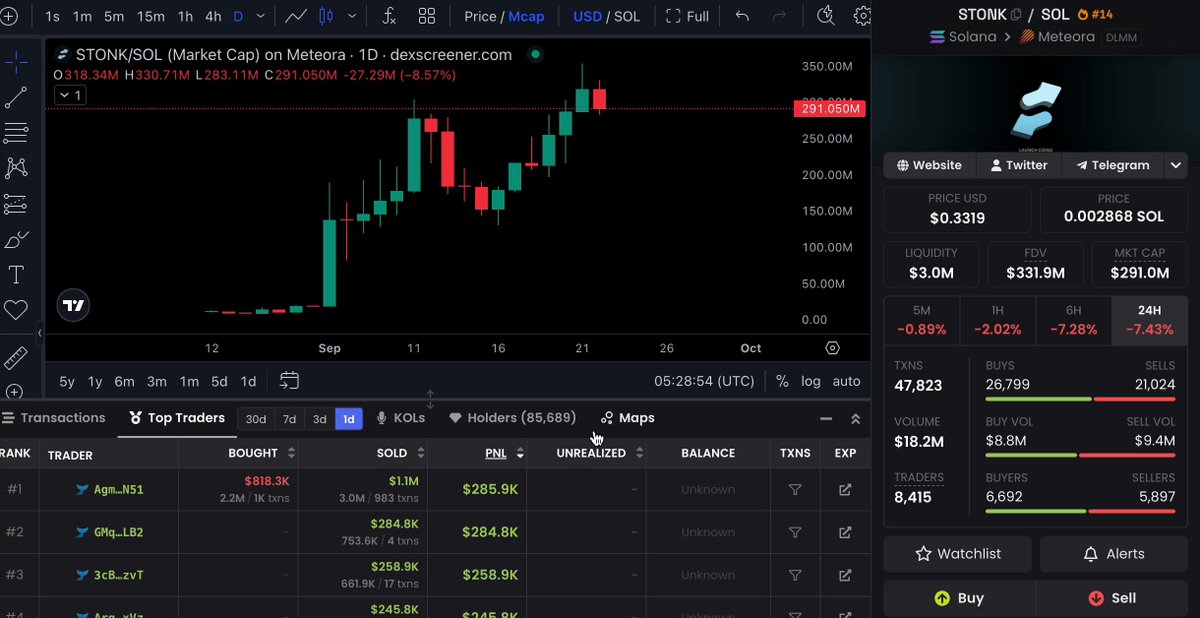Sort table by BOUGHT column
The height and width of the screenshot is (618, 1200).
[x=260, y=453]
